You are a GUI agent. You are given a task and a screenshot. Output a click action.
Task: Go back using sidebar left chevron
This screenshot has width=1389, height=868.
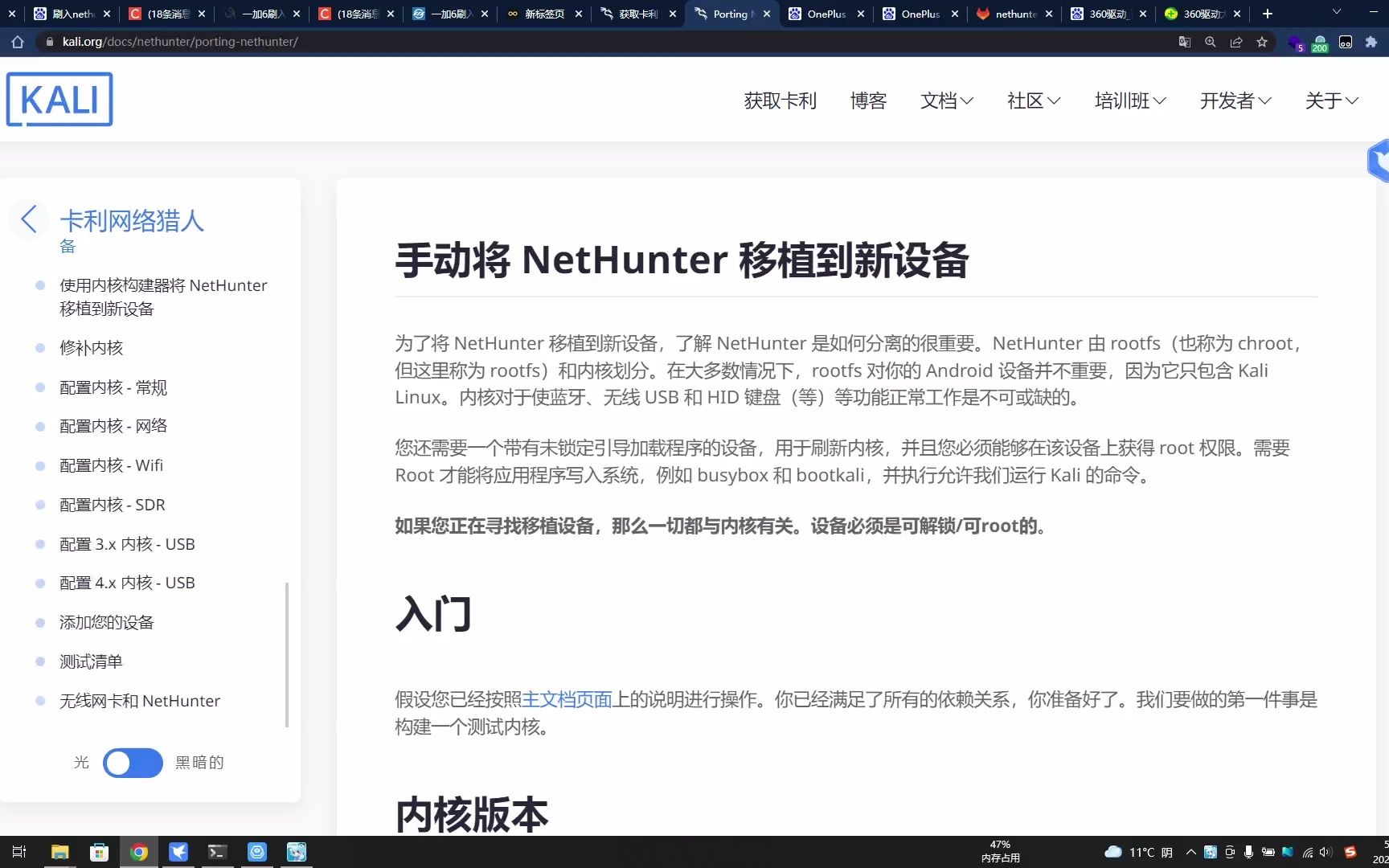coord(29,219)
